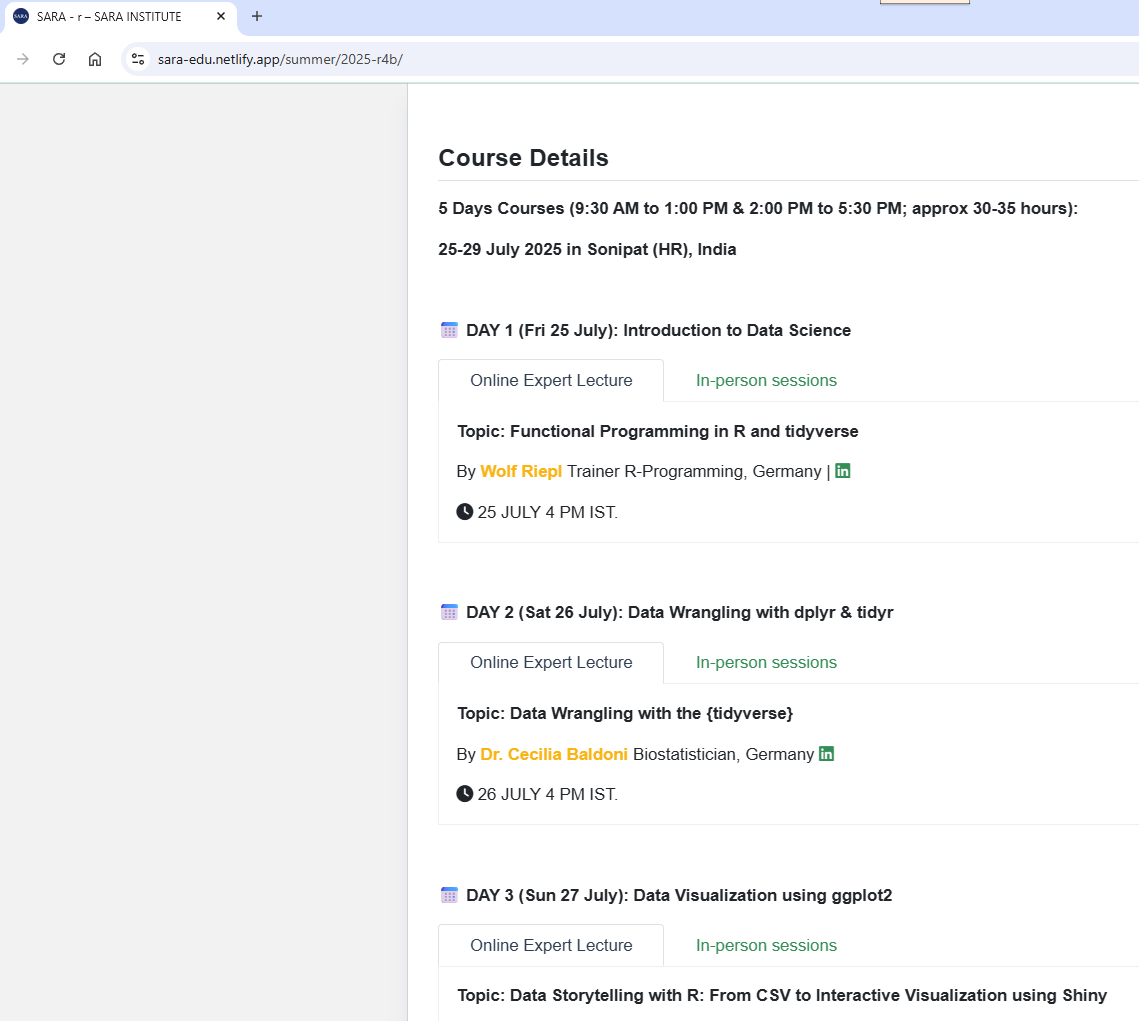The image size is (1139, 1021).
Task: Click the calendar icon beside DAY 3
Action: point(449,895)
